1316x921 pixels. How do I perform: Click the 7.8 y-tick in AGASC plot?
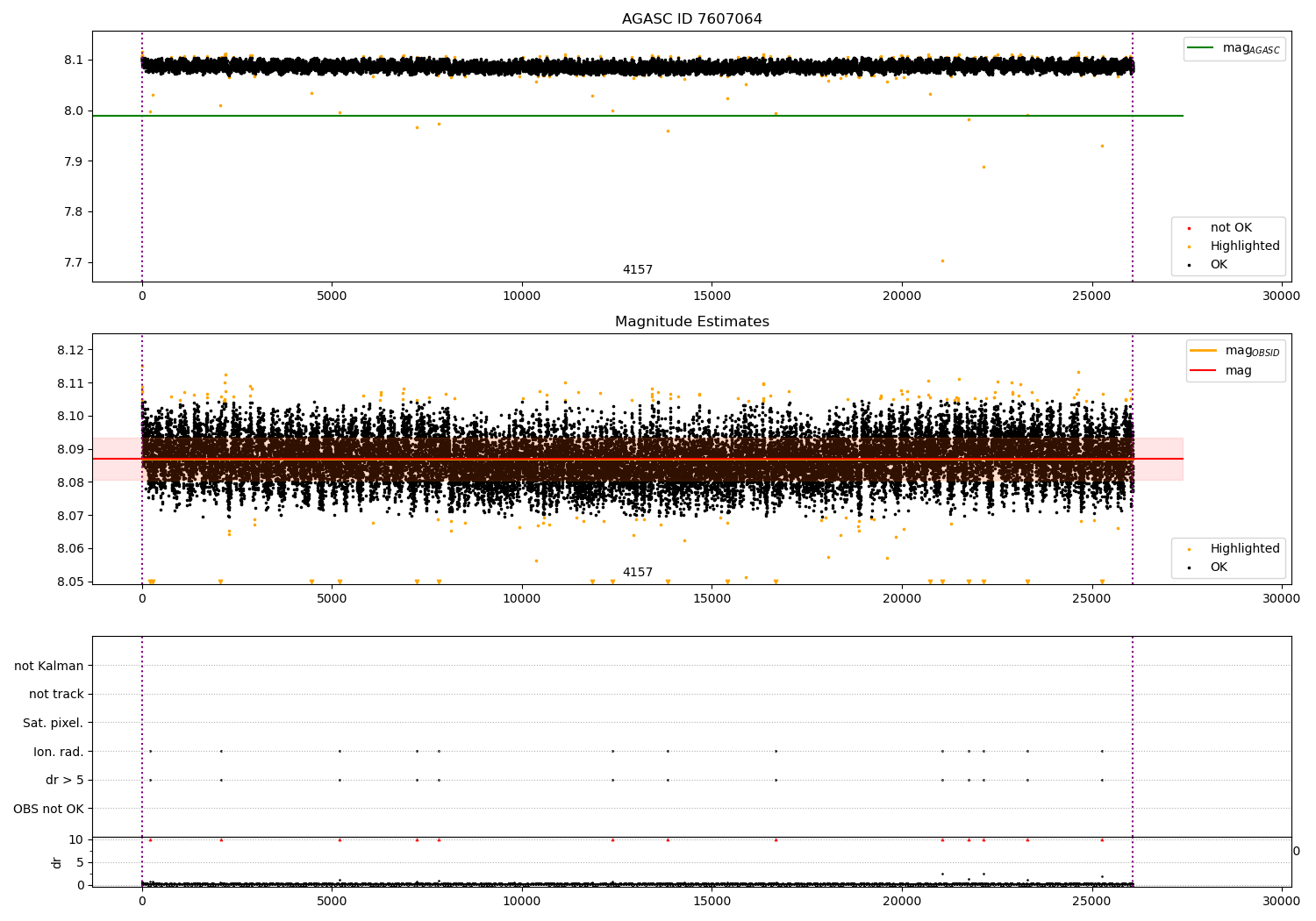(x=75, y=212)
